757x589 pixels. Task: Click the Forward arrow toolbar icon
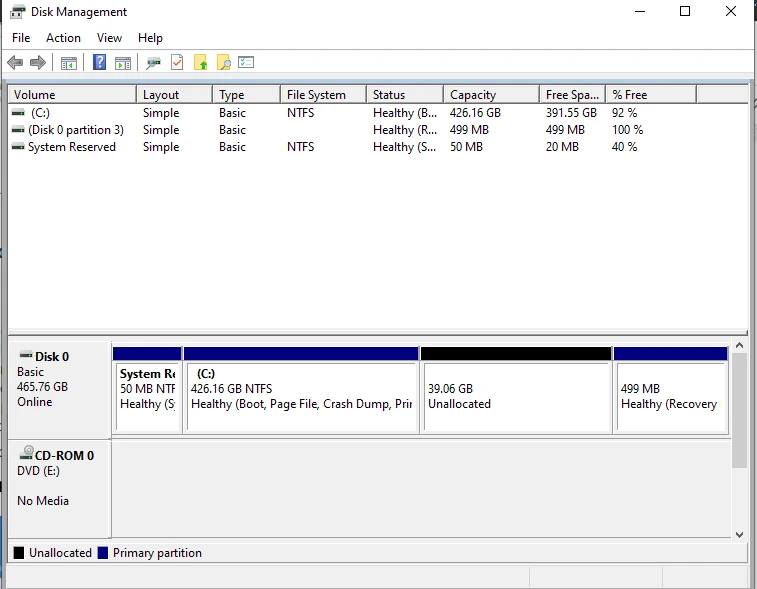(x=38, y=62)
